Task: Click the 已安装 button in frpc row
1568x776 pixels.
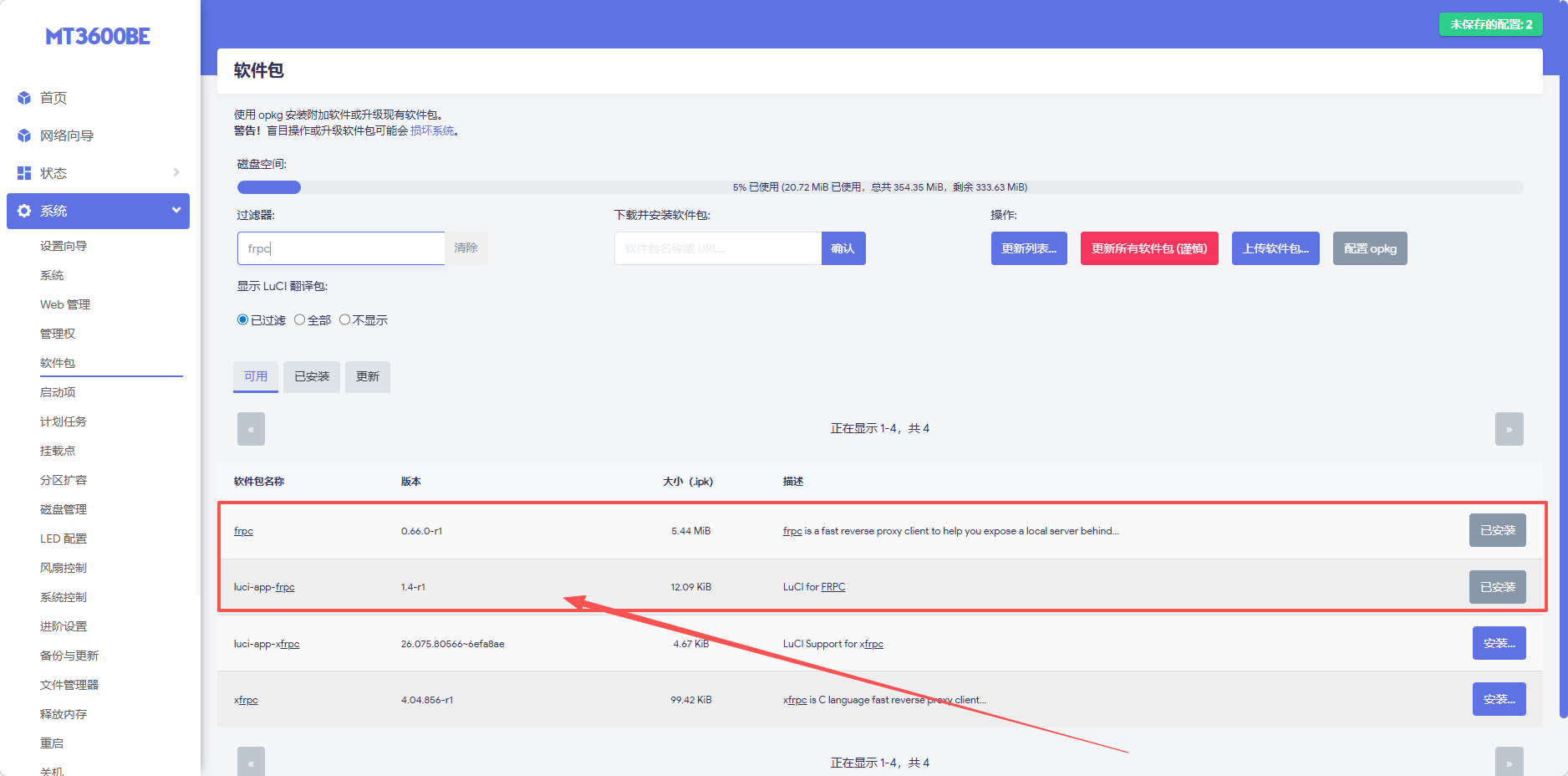Action: [1498, 530]
